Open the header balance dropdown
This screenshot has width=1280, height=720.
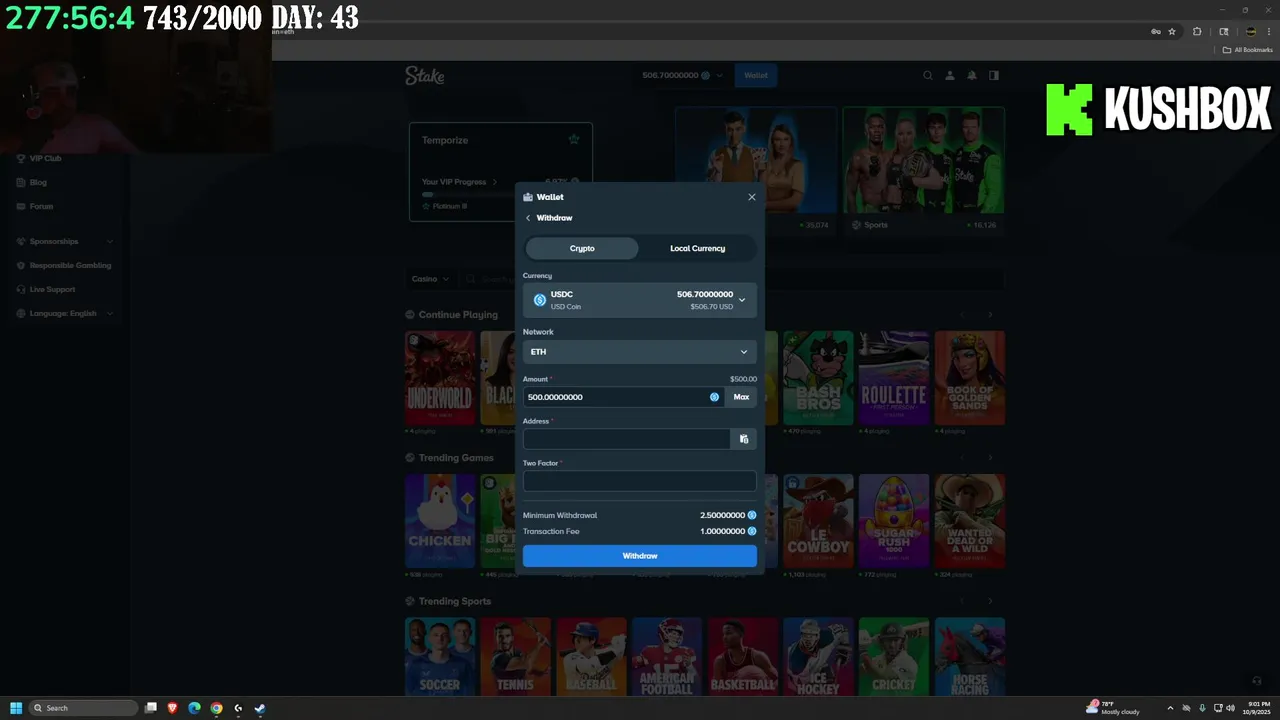coord(682,75)
